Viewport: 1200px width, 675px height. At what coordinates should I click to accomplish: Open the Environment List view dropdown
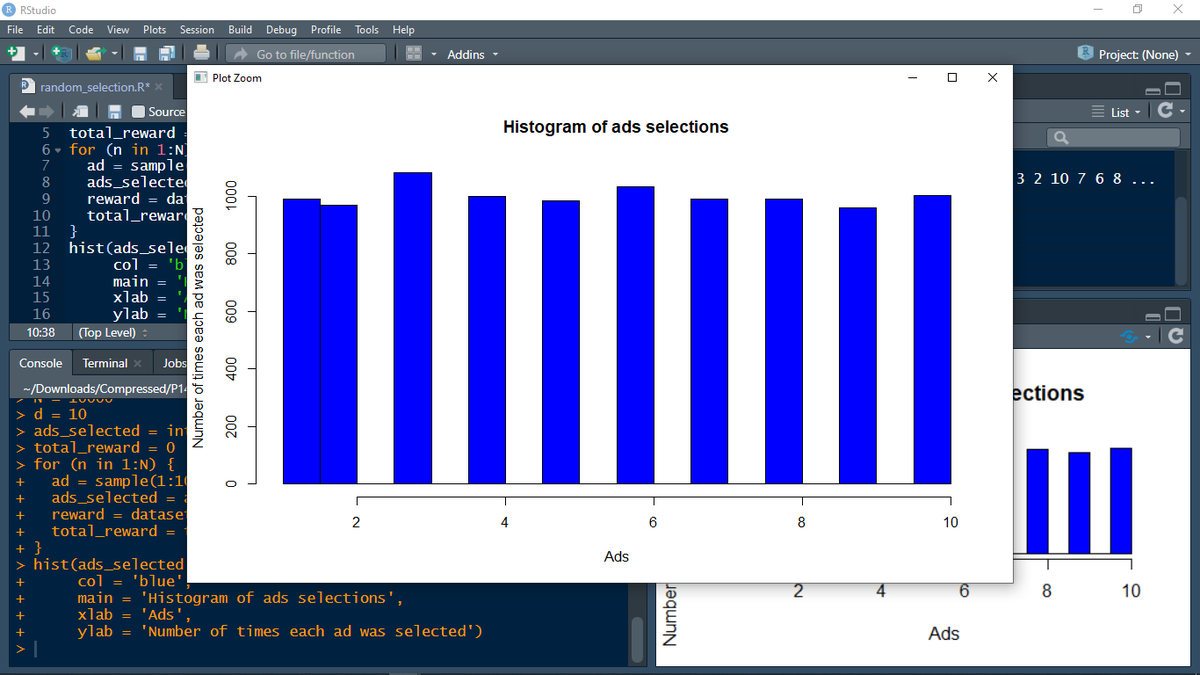(x=1117, y=112)
